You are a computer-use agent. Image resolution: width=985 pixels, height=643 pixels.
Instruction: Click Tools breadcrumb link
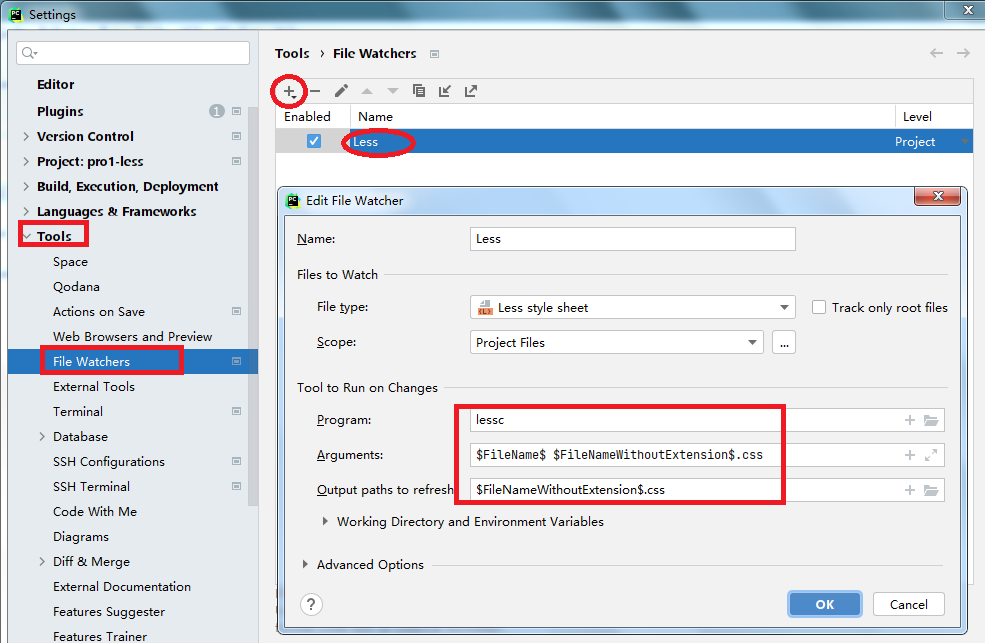click(292, 54)
